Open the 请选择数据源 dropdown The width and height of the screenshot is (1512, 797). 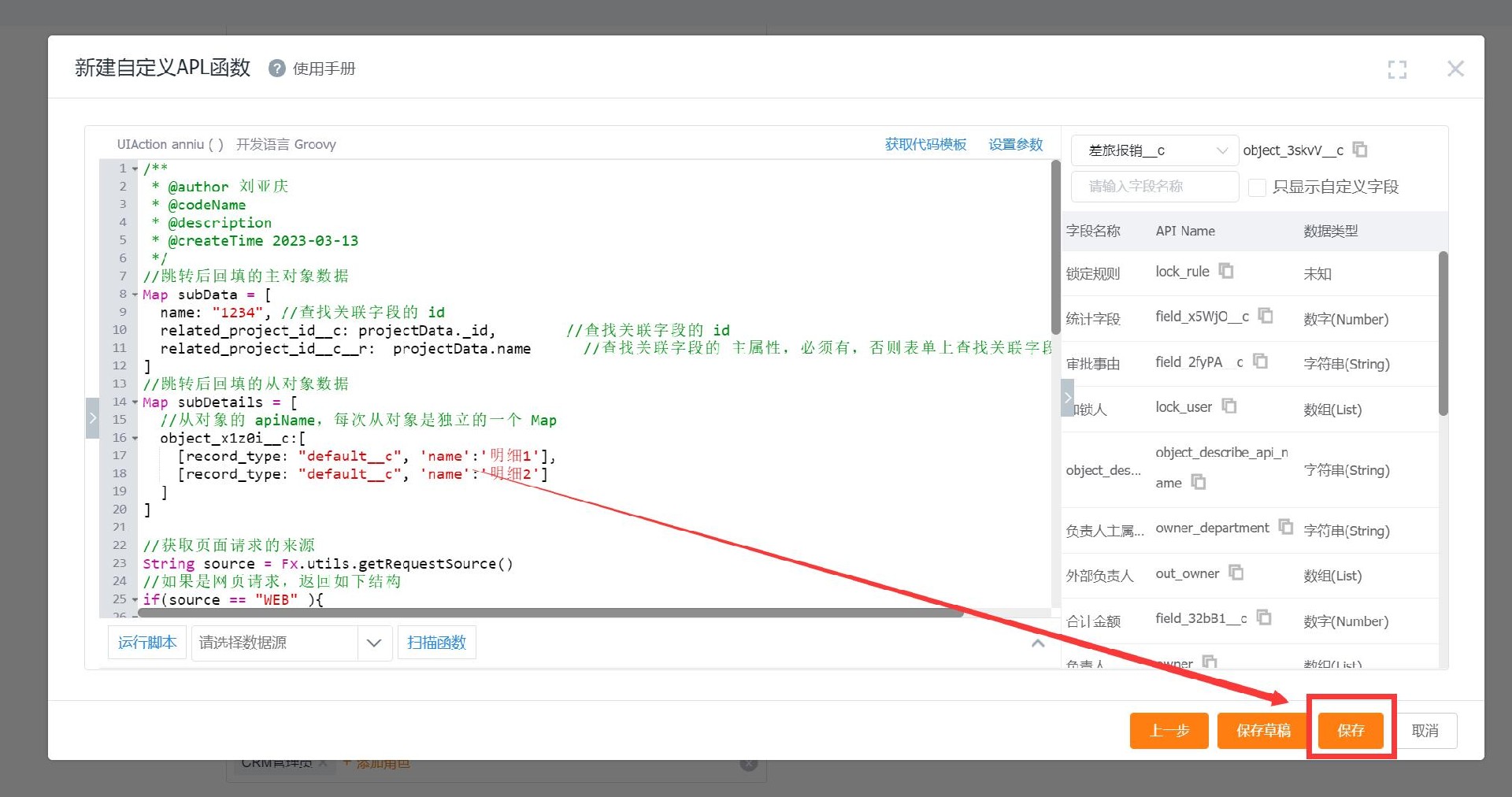coord(291,643)
